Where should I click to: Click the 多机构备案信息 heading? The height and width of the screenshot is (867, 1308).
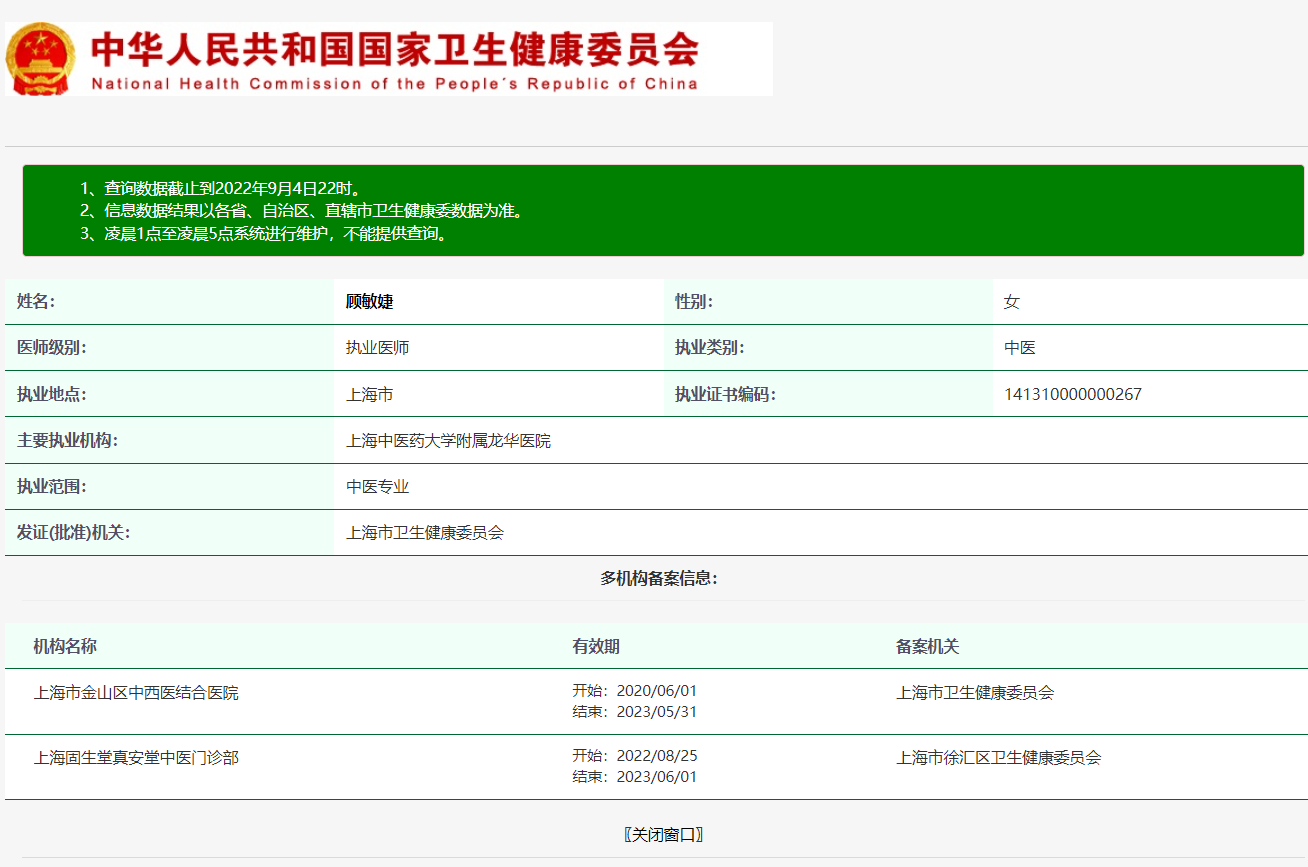(659, 578)
